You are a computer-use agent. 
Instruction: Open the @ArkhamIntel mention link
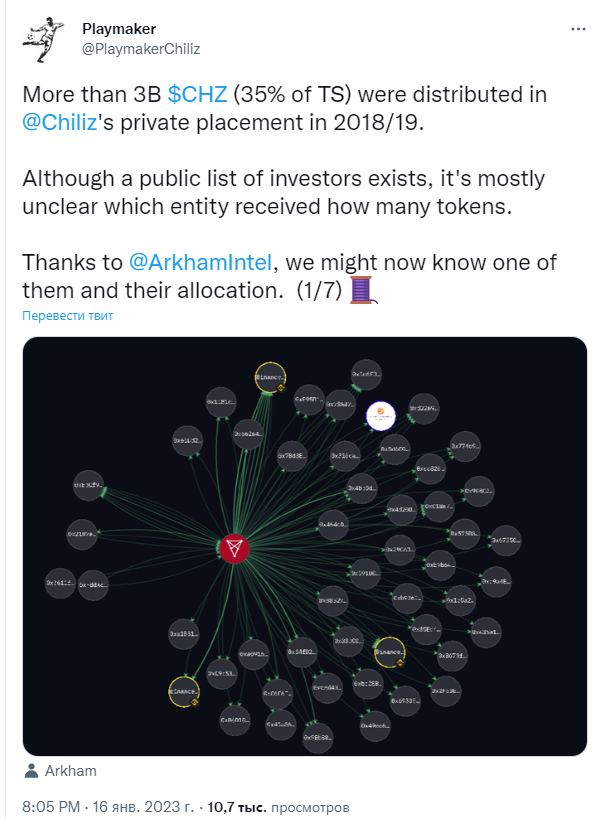[x=200, y=262]
